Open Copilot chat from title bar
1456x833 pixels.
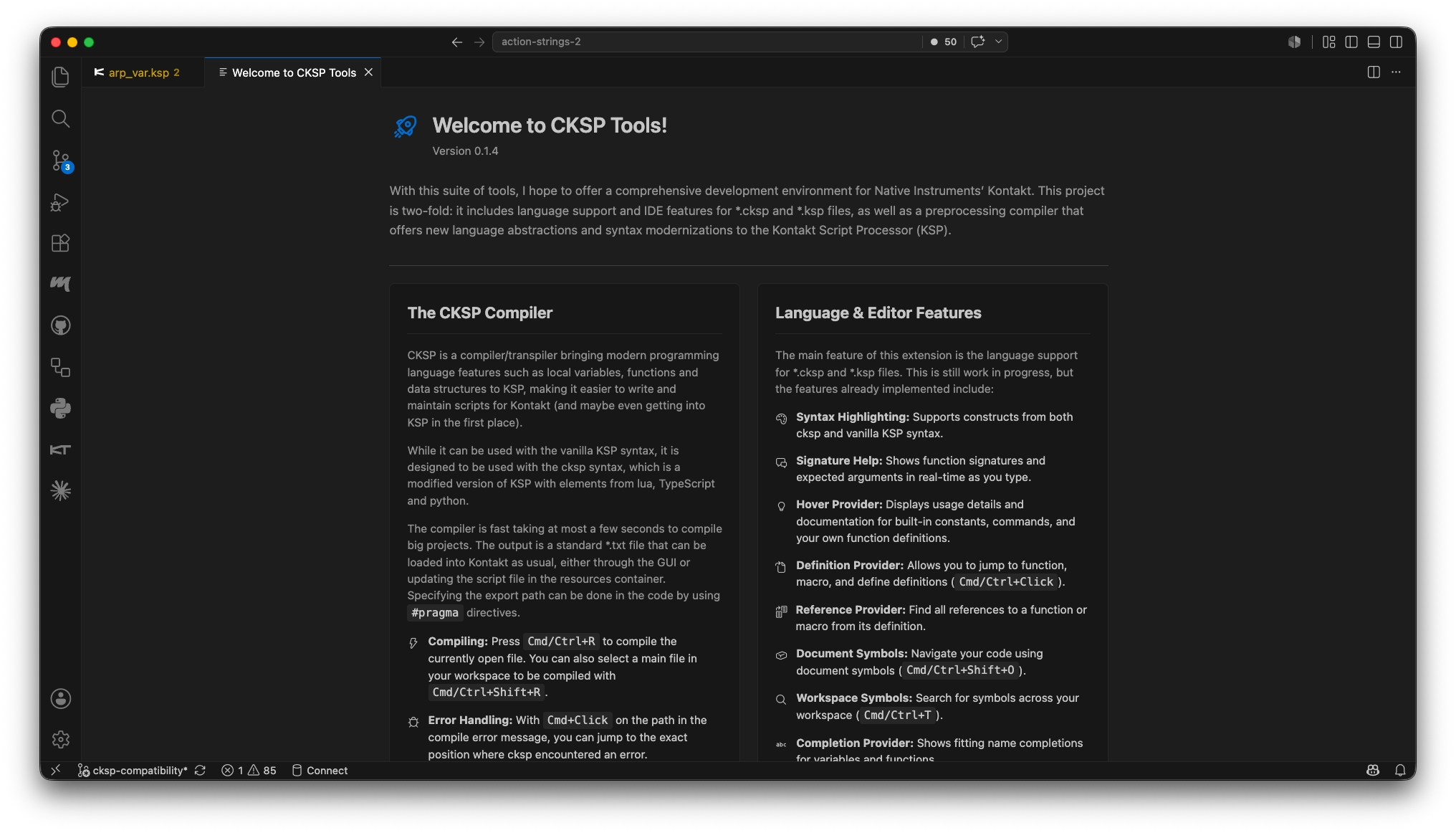[x=978, y=42]
